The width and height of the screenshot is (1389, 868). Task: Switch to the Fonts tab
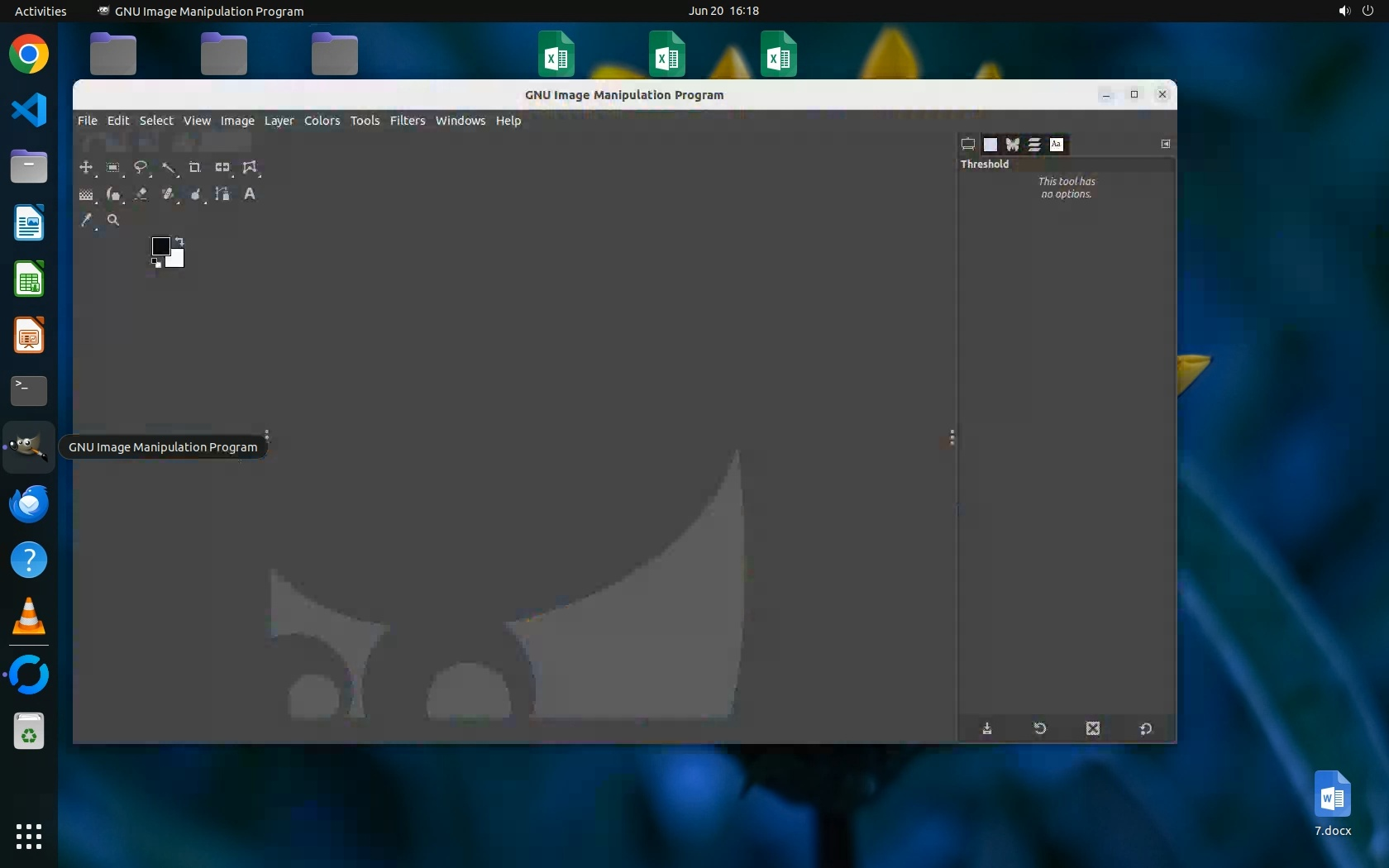[1056, 145]
